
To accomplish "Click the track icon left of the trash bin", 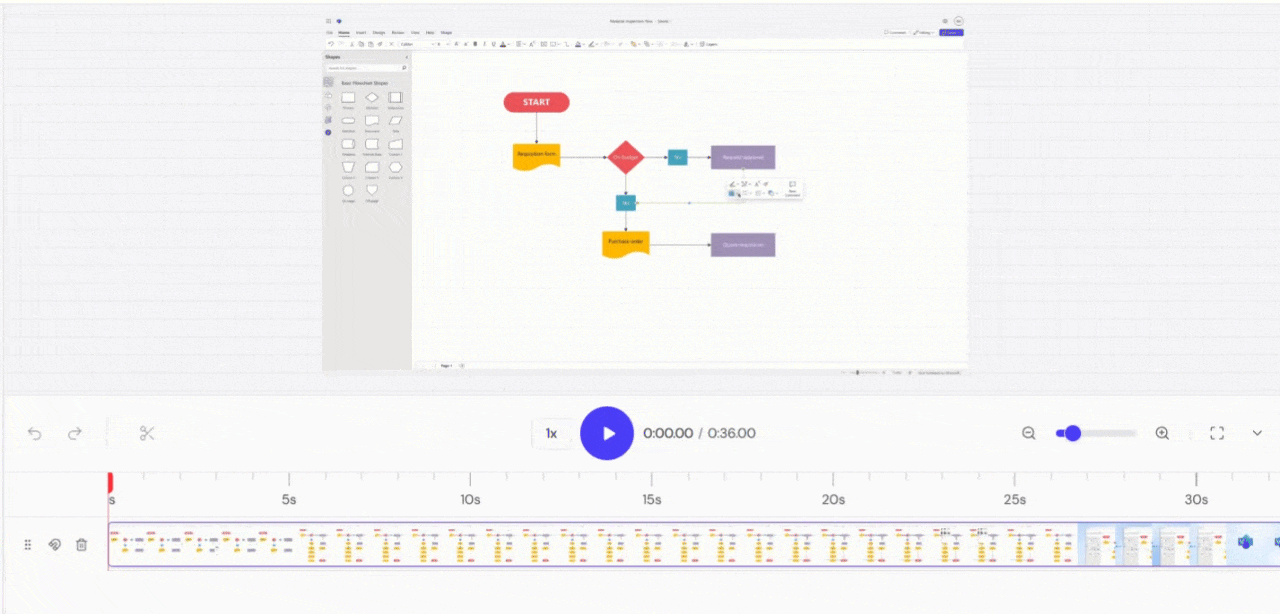I will pos(55,545).
